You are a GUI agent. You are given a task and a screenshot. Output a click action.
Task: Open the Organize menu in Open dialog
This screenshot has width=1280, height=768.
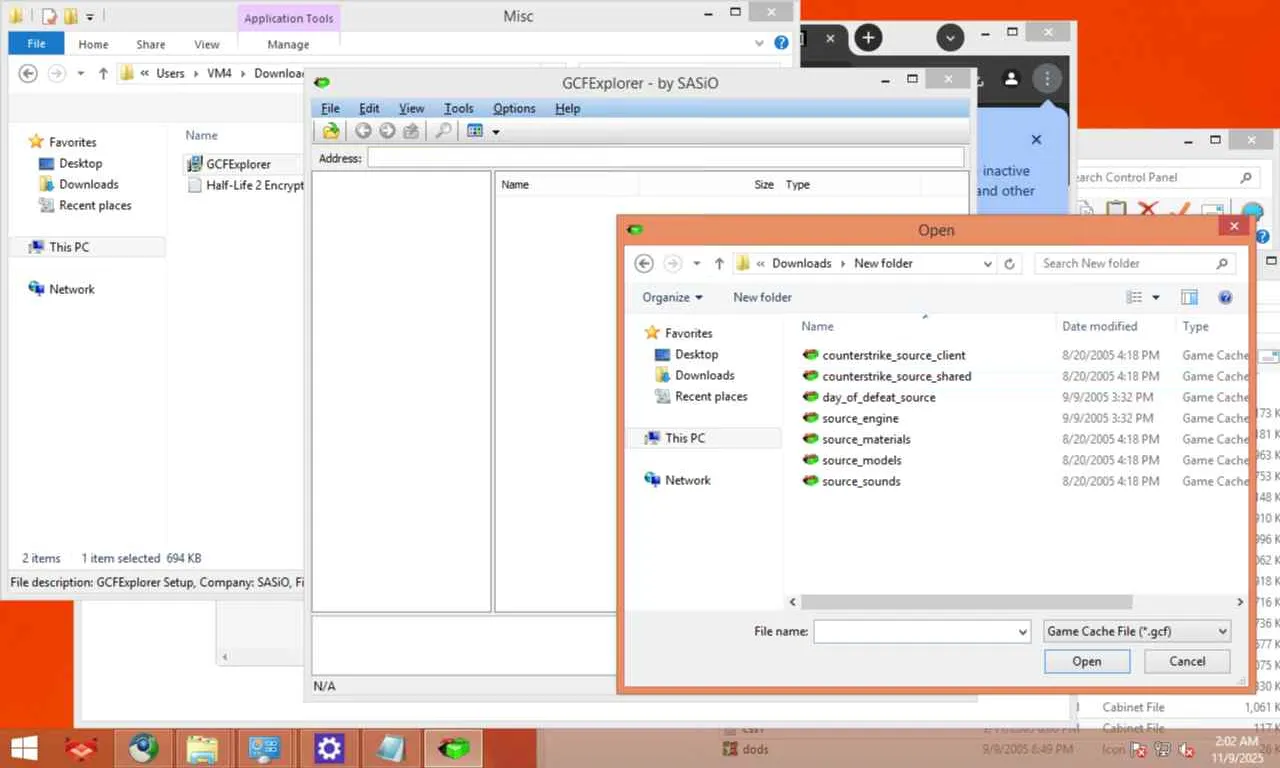[x=672, y=297]
